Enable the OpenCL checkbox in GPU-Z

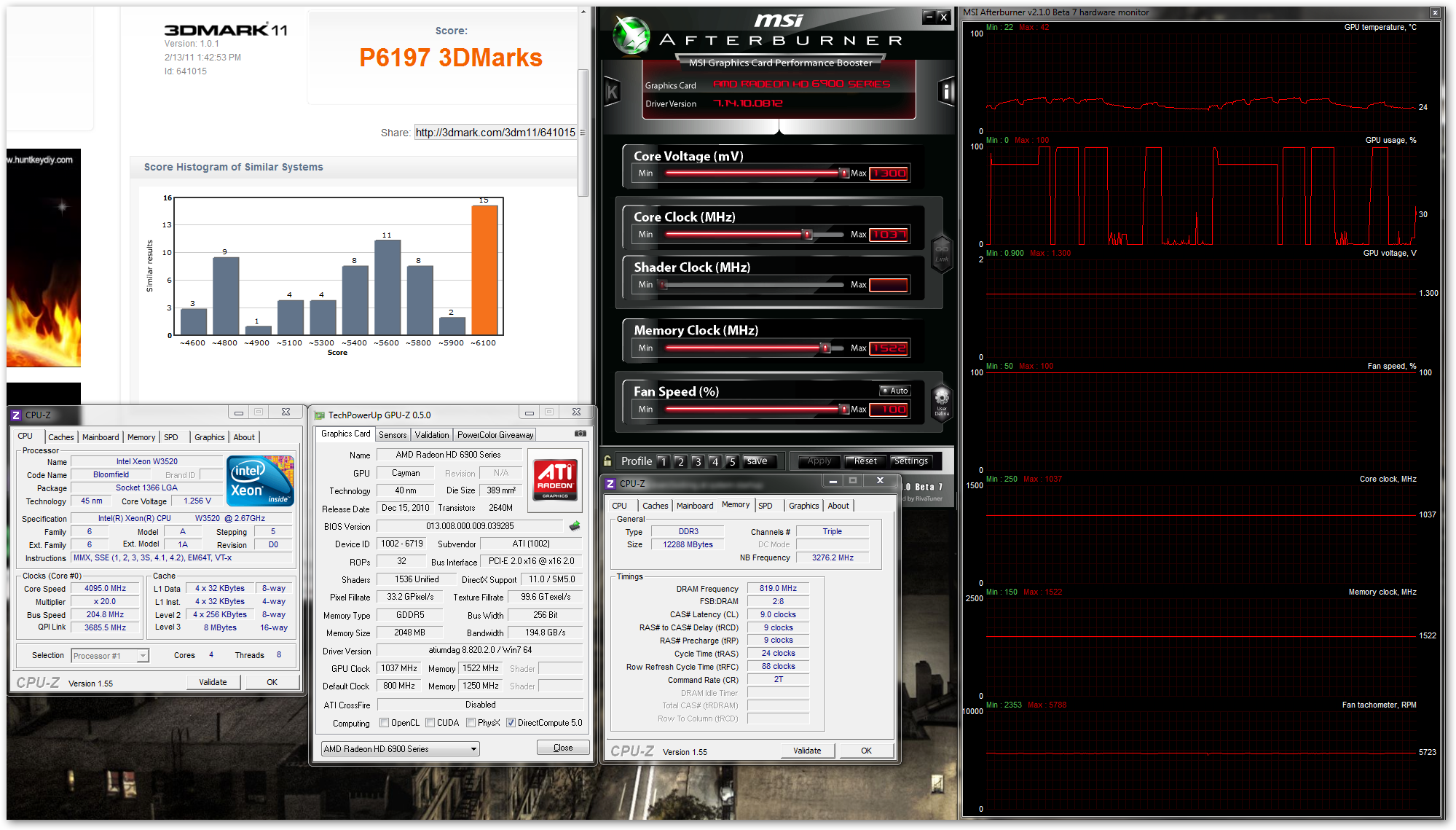coord(384,723)
